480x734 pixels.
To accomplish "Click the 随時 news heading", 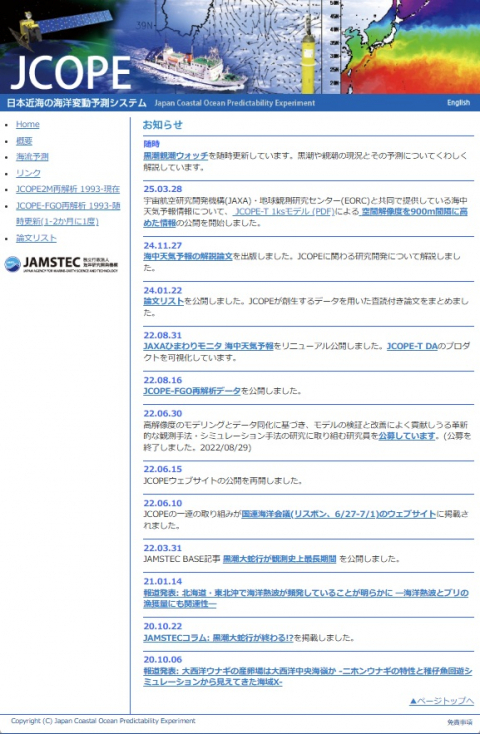I will 152,144.
